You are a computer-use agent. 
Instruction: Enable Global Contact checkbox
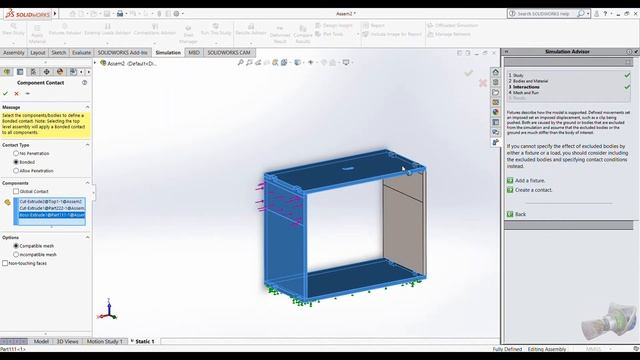click(16, 191)
